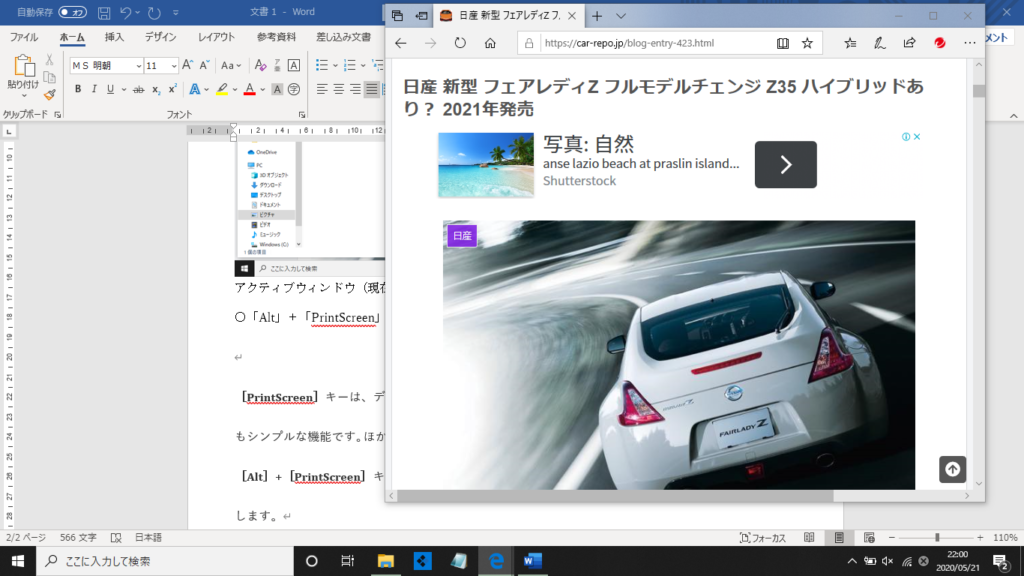Image resolution: width=1024 pixels, height=576 pixels.
Task: Click the Shutterstock ad arrow button
Action: point(786,165)
